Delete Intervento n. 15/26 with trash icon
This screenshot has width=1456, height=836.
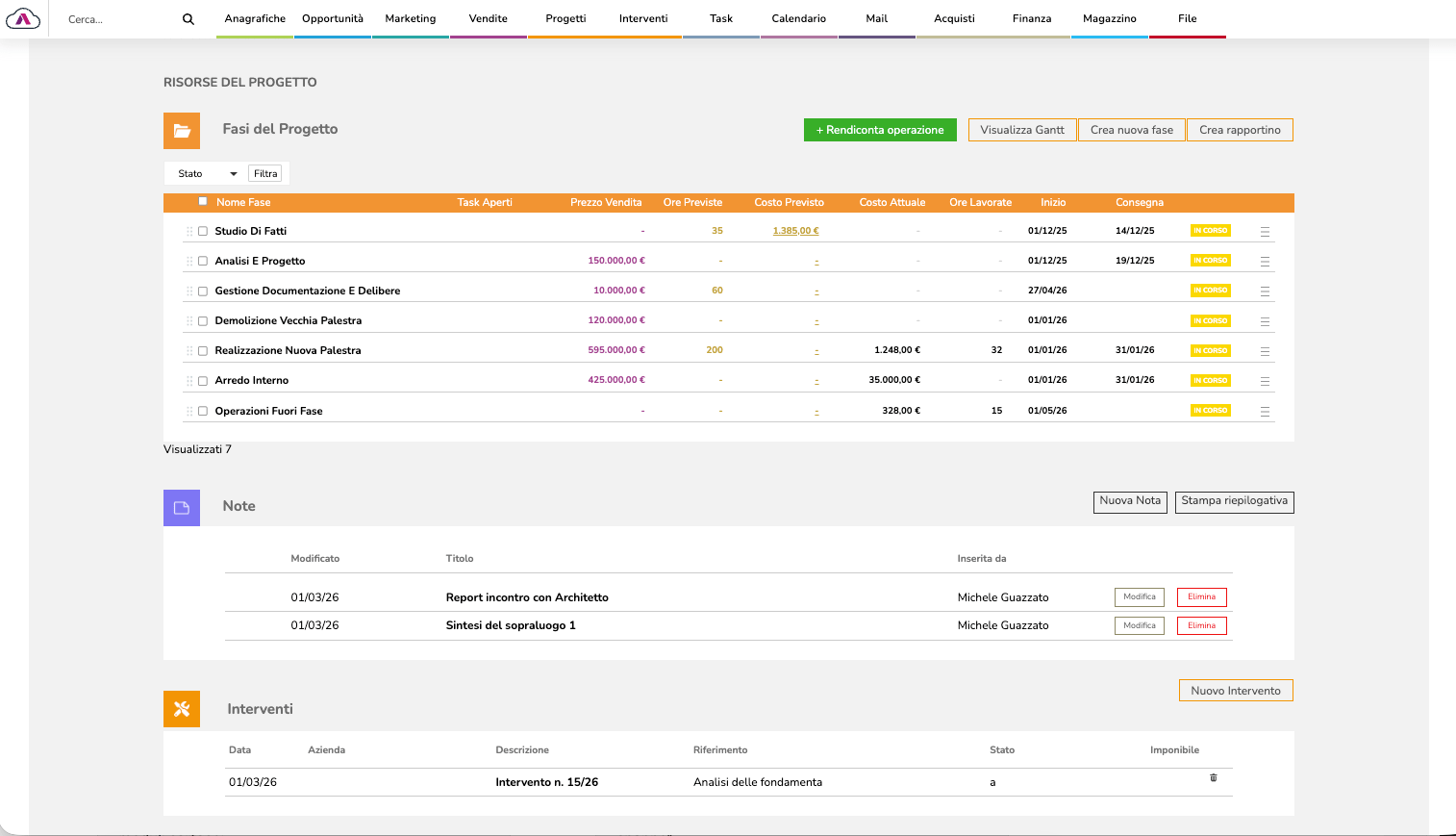tap(1213, 777)
